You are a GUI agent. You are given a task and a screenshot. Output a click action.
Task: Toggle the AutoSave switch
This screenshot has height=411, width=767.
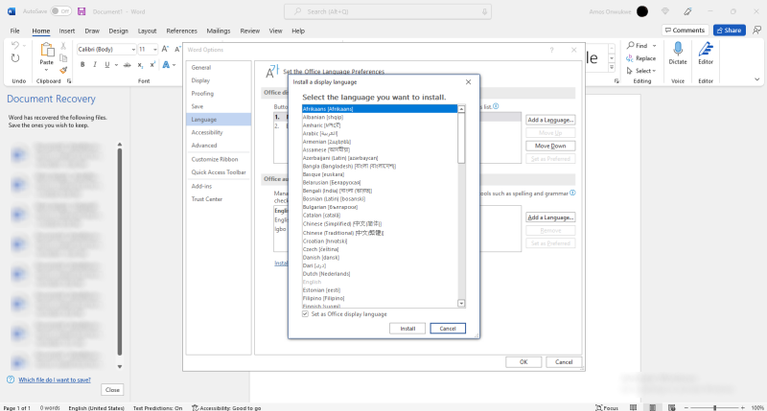coord(61,11)
